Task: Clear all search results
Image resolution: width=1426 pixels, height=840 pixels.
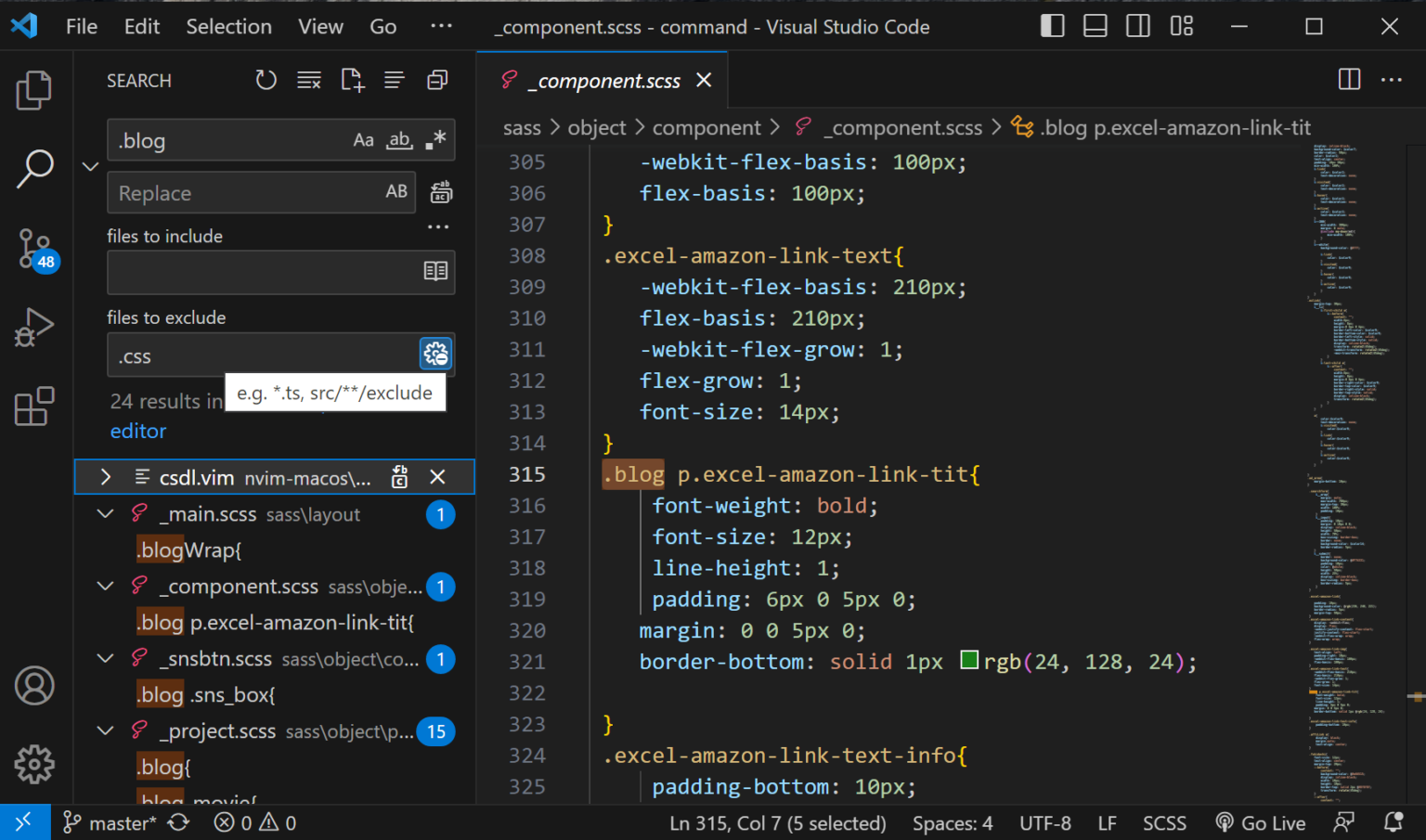Action: tap(309, 80)
